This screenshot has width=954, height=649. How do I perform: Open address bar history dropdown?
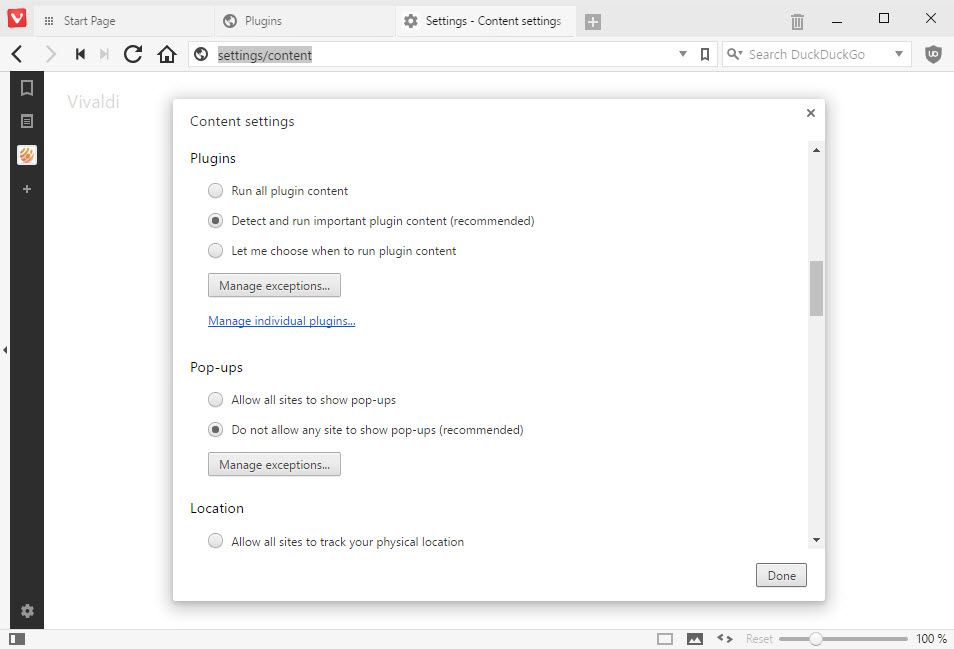683,54
